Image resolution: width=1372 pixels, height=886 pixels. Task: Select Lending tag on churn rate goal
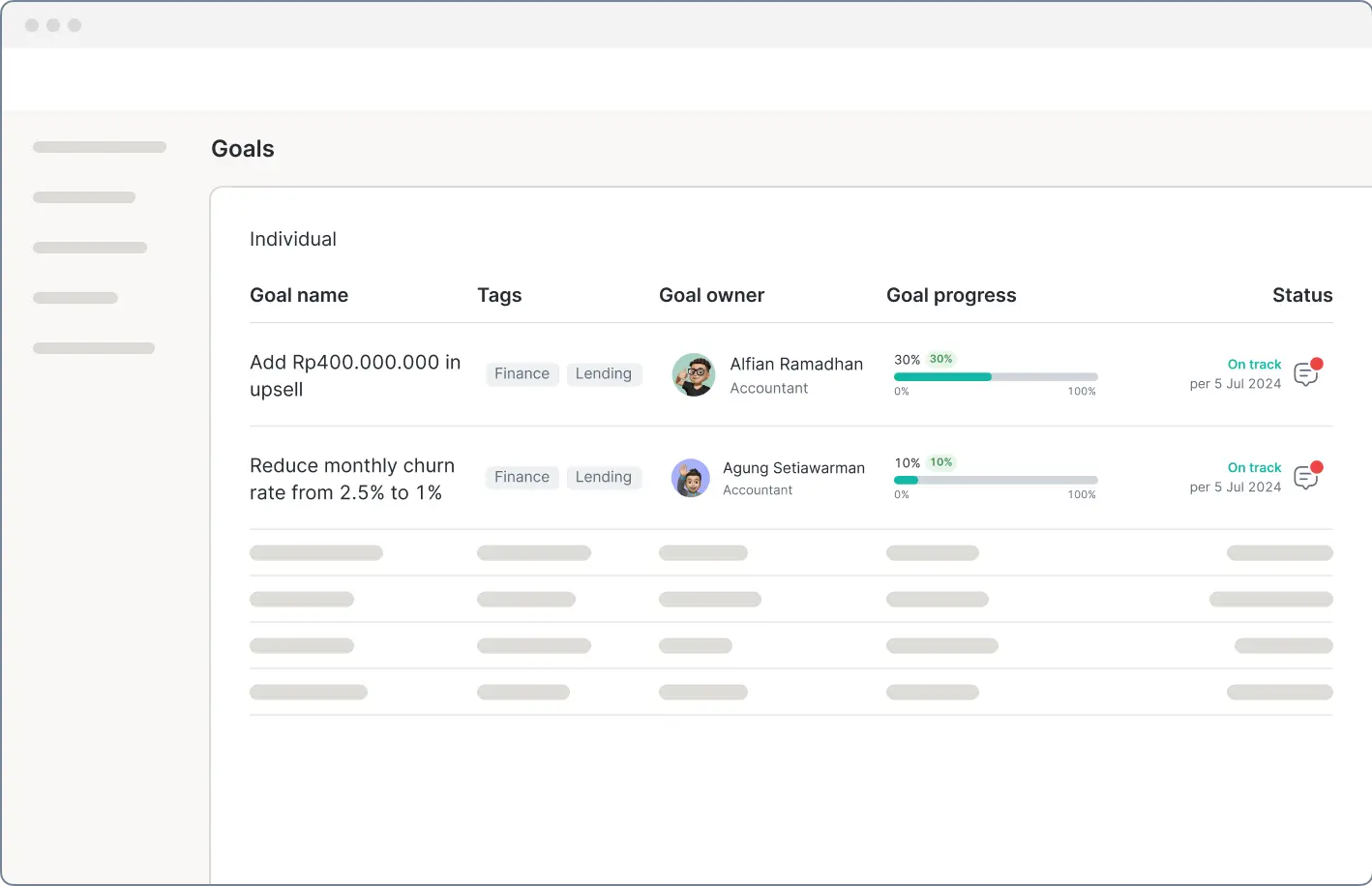[603, 477]
